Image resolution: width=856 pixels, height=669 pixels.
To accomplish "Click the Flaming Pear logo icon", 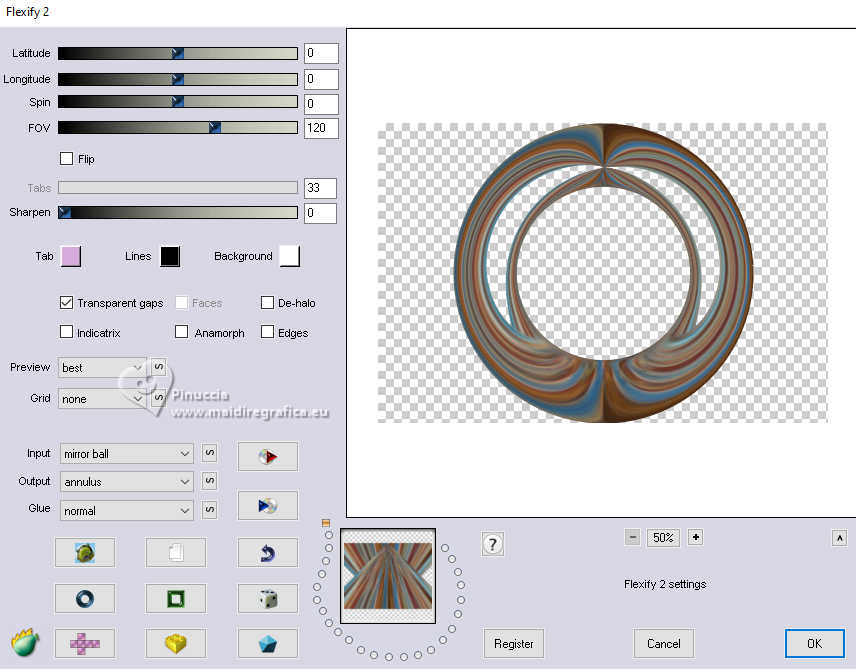I will (x=25, y=642).
